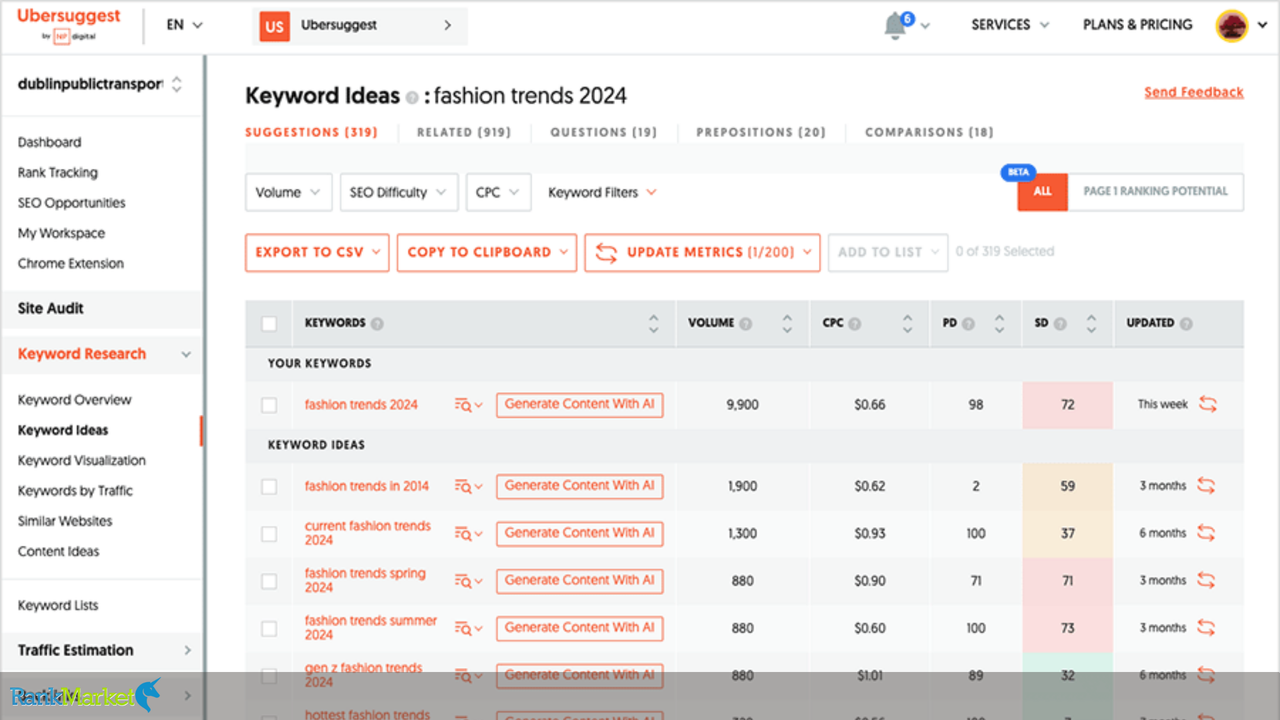Click the Send Feedback link
The height and width of the screenshot is (720, 1280).
[x=1194, y=92]
